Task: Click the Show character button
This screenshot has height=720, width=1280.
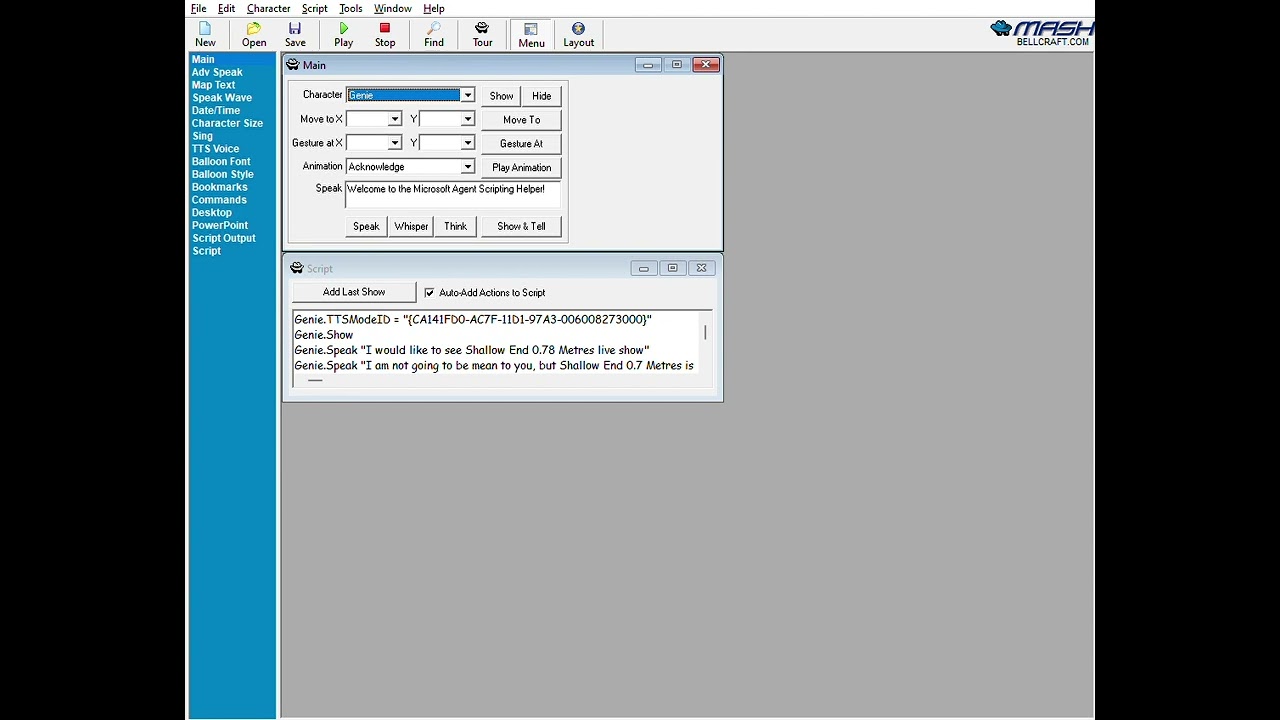Action: [501, 96]
